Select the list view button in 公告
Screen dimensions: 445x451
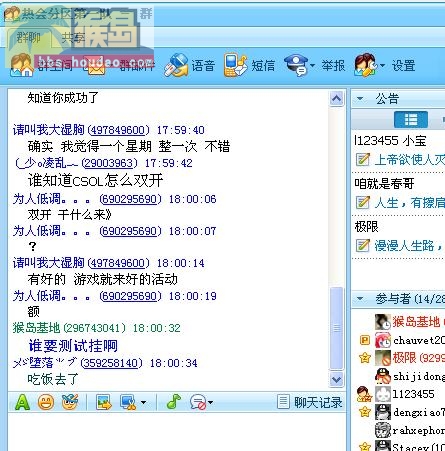[x=411, y=119]
